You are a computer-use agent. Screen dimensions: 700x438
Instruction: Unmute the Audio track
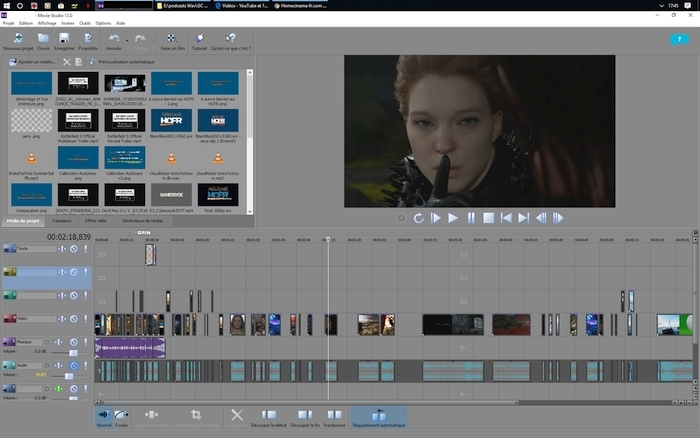coord(74,365)
